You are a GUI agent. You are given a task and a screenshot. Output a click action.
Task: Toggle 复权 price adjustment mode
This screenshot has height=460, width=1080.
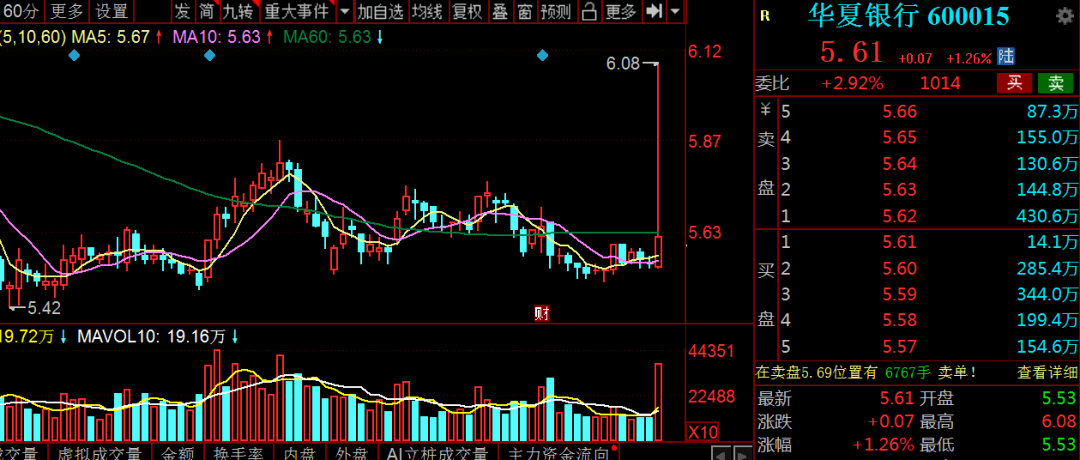click(466, 12)
